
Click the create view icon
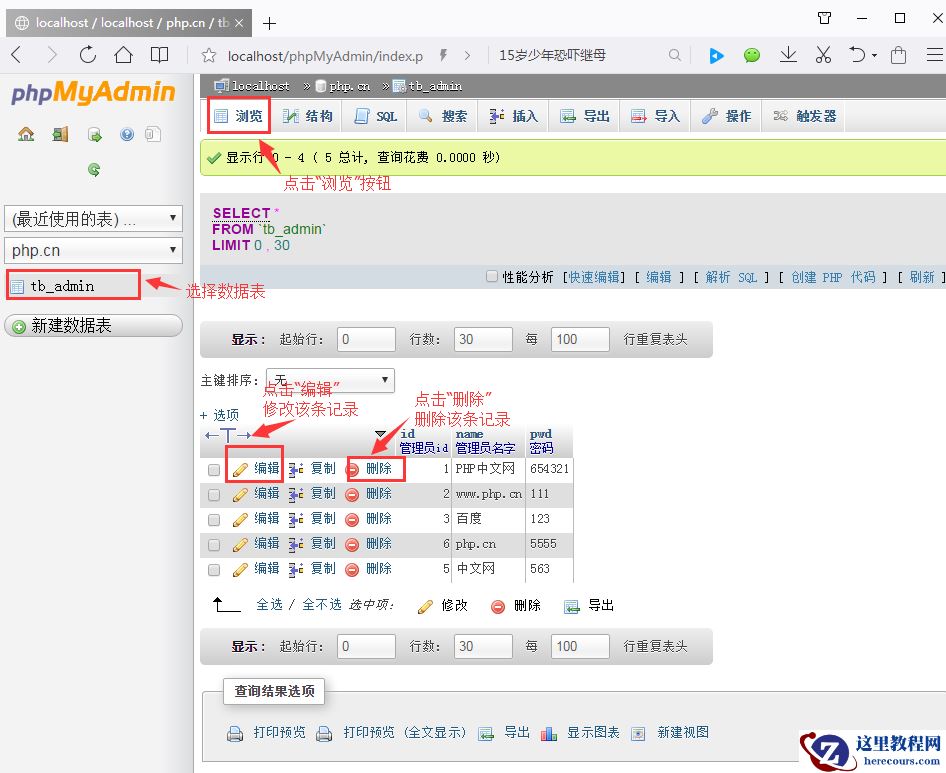point(638,734)
